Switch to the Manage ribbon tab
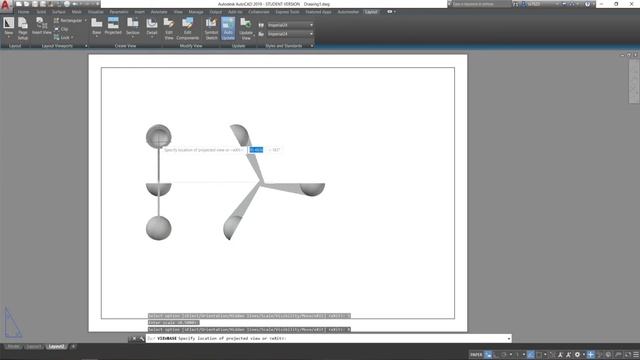Image resolution: width=640 pixels, height=360 pixels. tap(196, 12)
